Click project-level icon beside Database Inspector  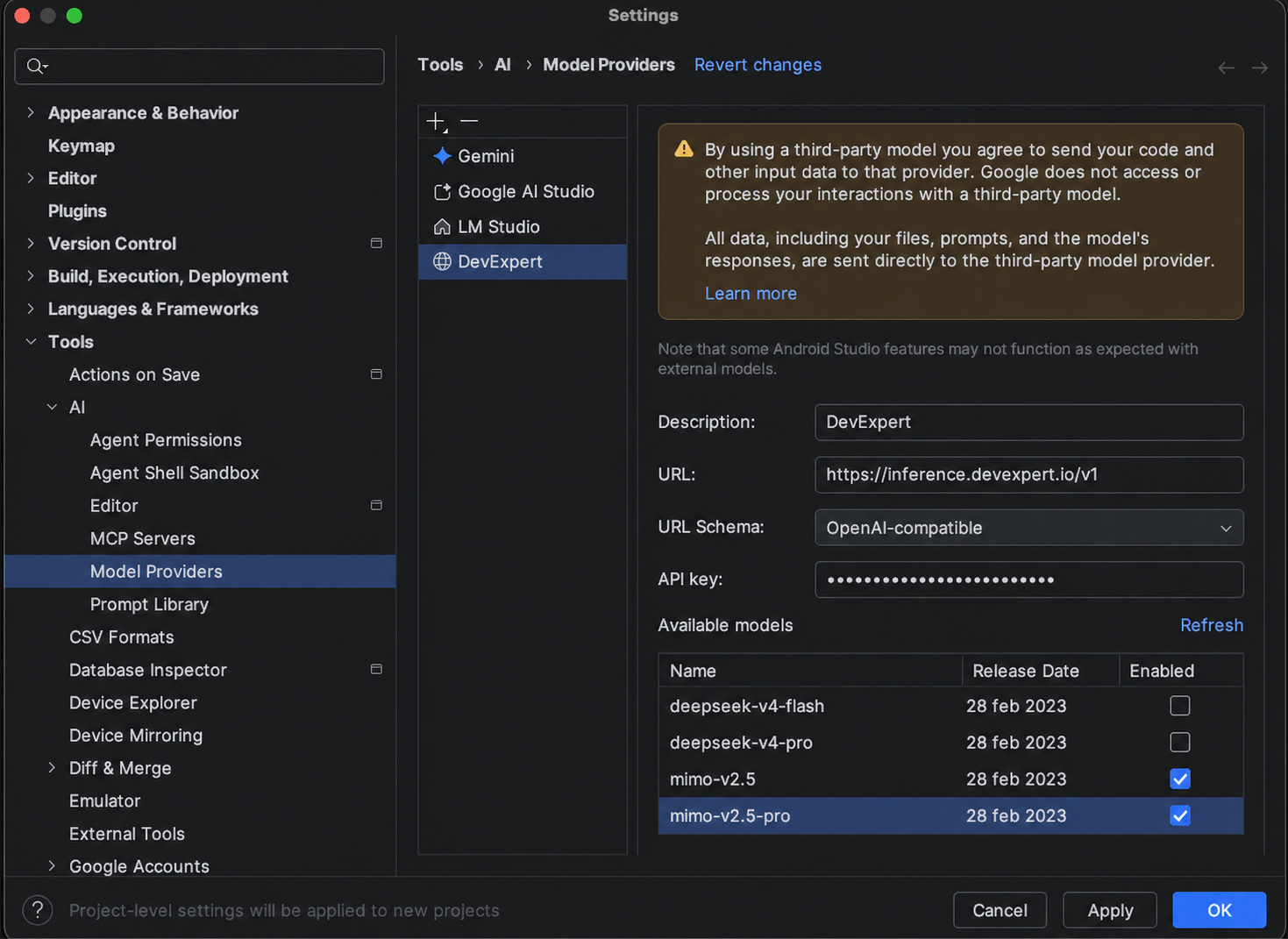pyautogui.click(x=376, y=669)
